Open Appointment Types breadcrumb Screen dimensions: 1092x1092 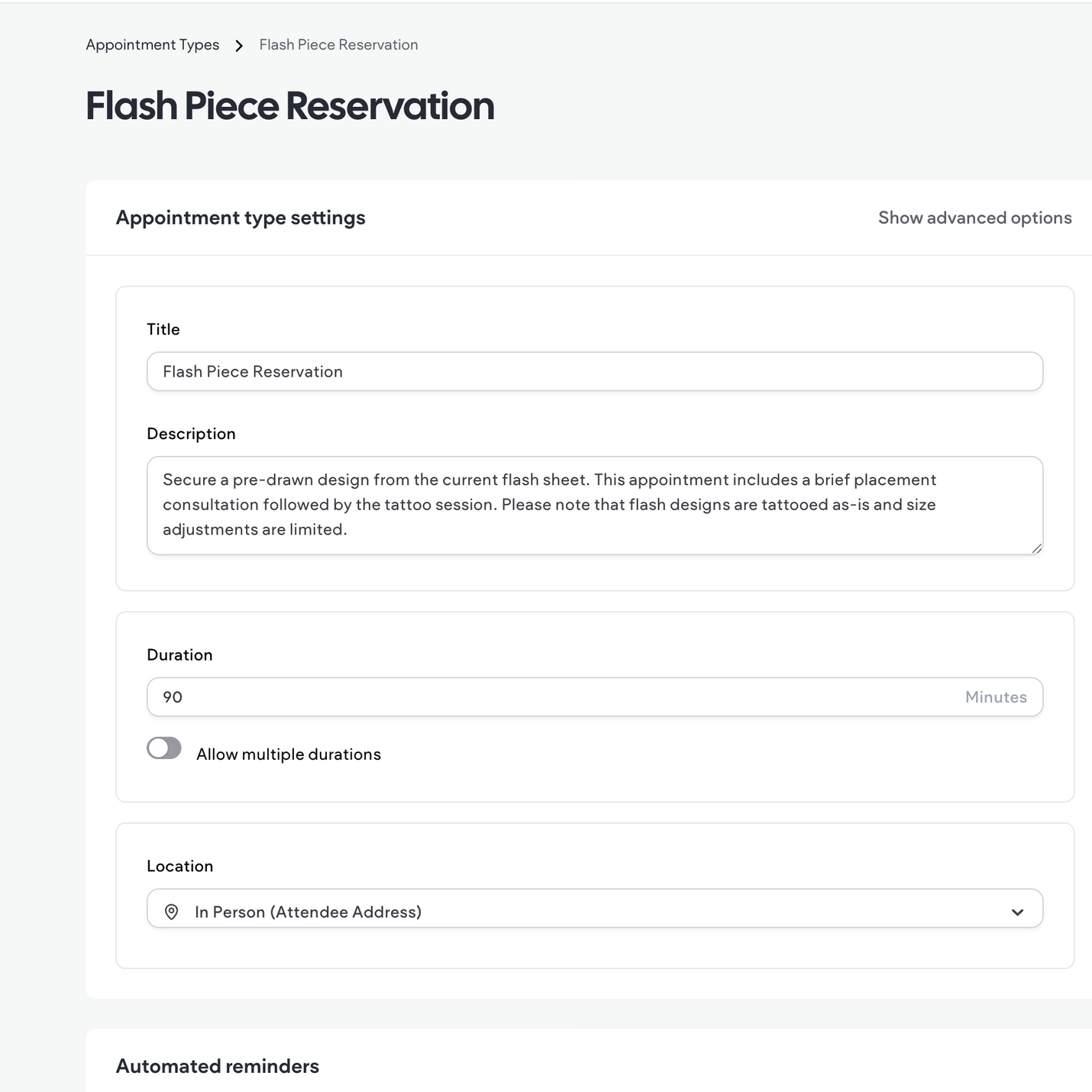(152, 44)
